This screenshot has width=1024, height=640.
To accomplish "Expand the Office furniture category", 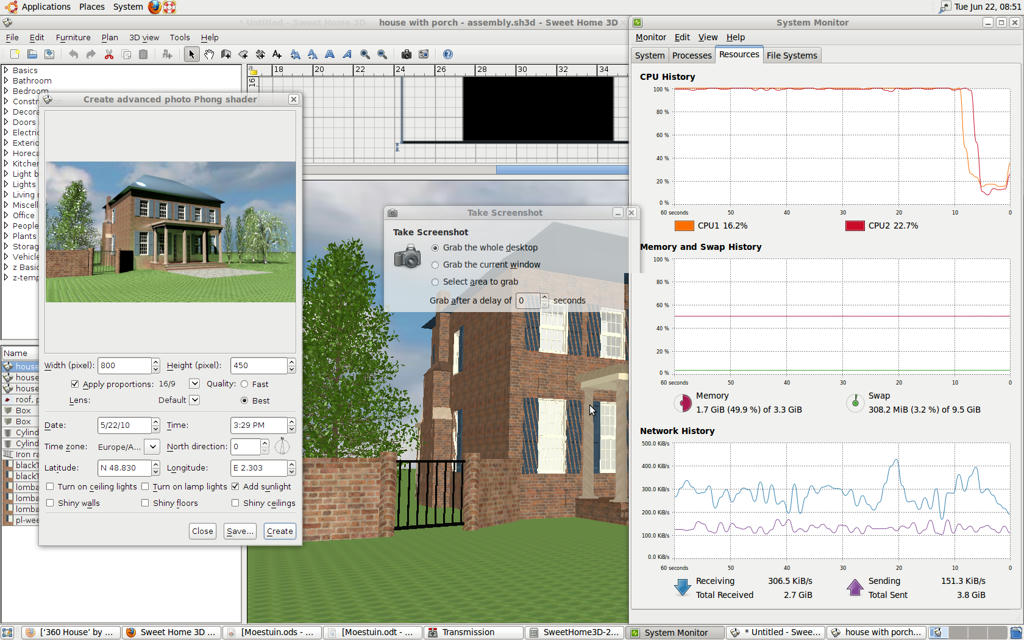I will 6,215.
